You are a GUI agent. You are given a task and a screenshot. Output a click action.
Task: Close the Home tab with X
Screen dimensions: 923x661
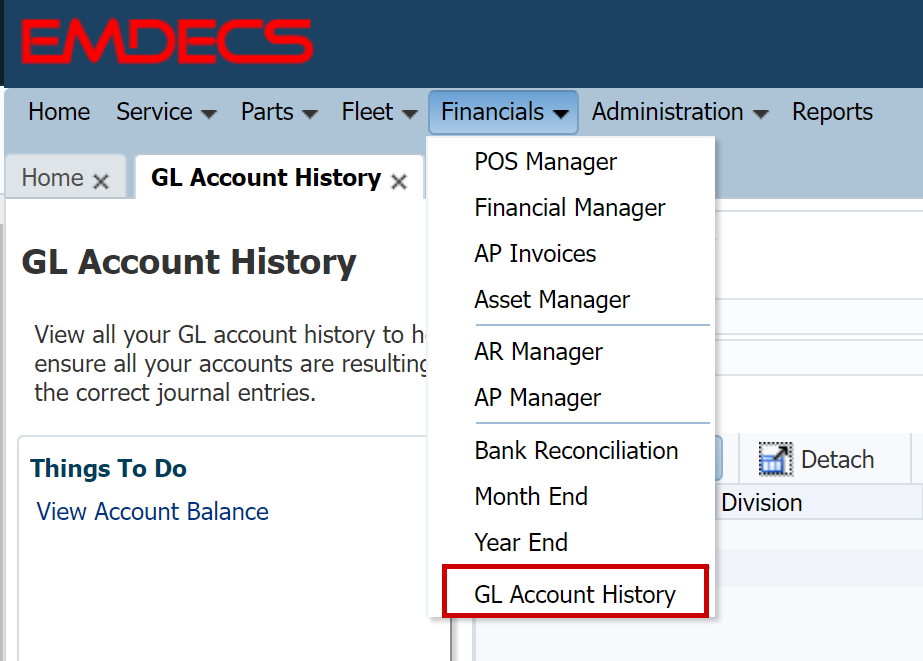tap(100, 181)
